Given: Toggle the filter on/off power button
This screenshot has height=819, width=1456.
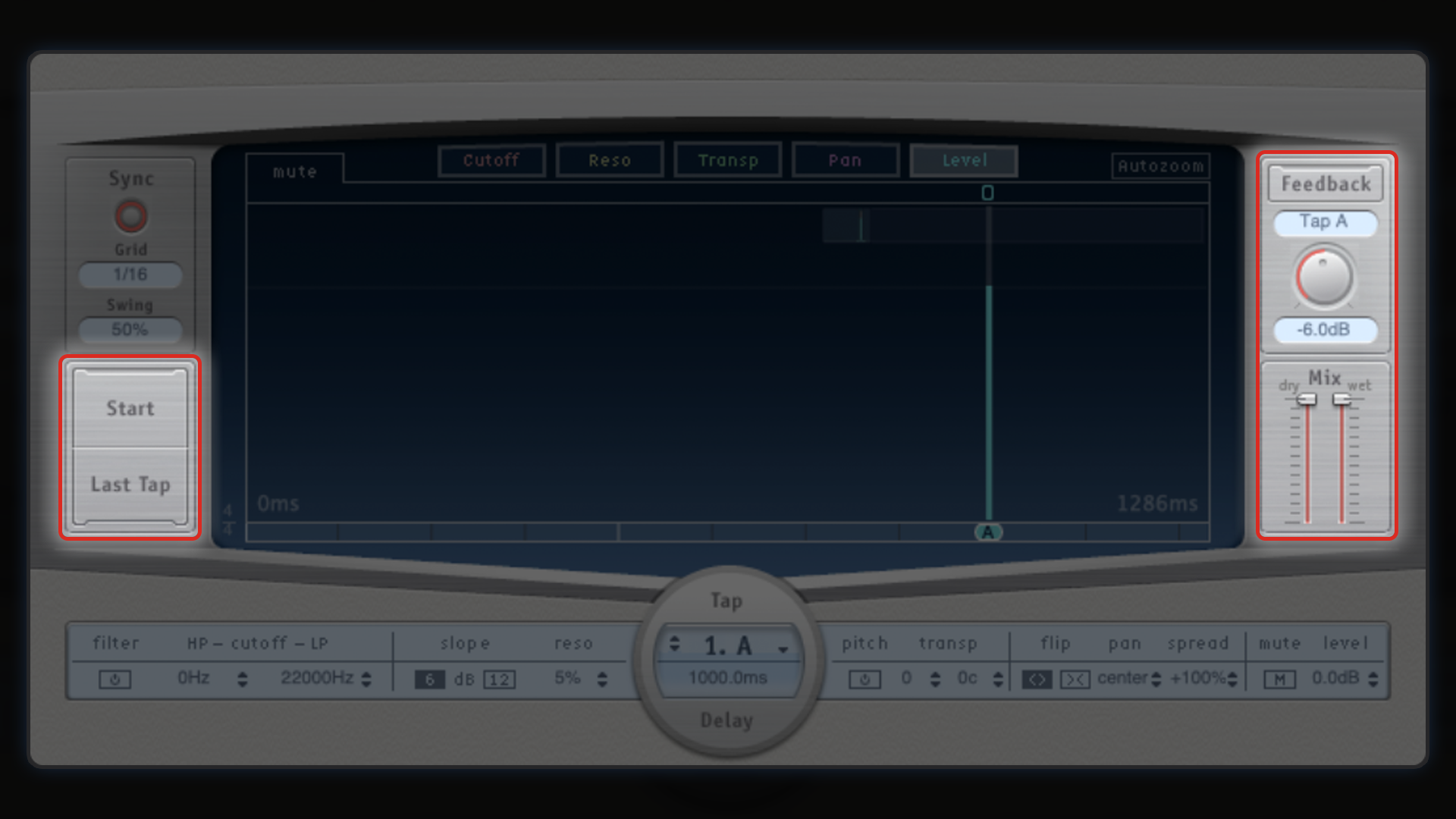Looking at the screenshot, I should (x=115, y=679).
